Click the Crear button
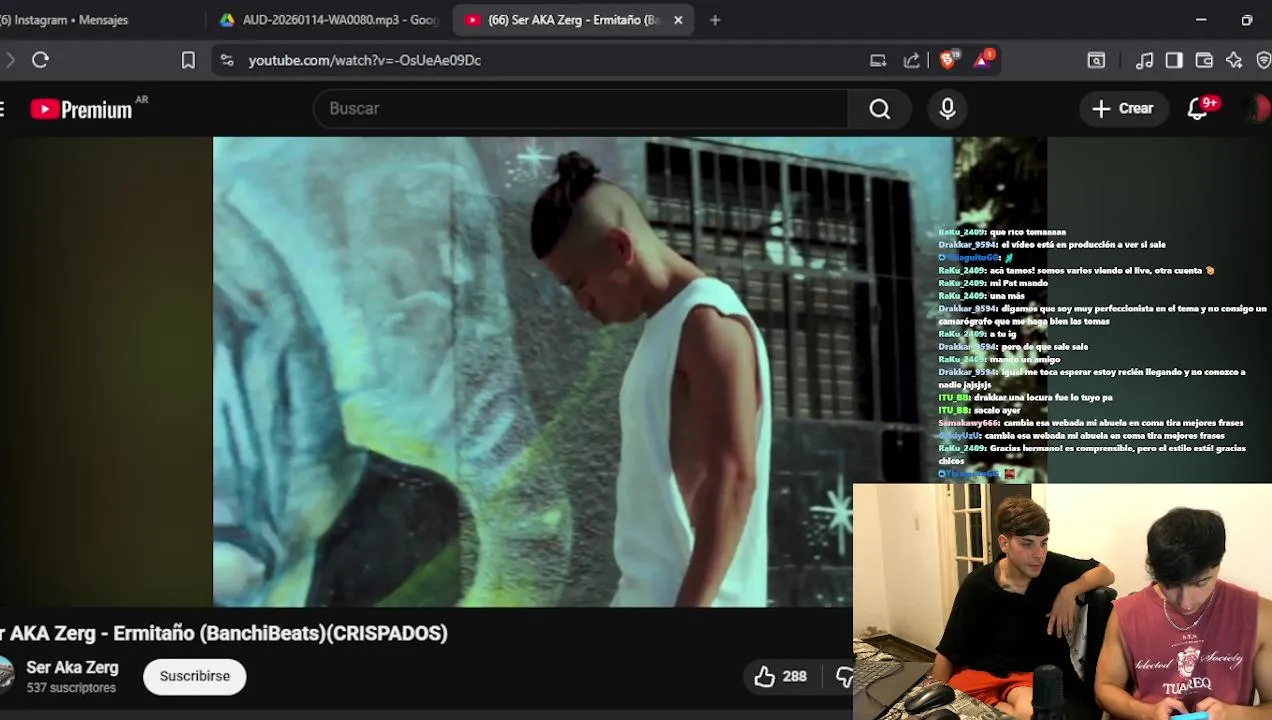 1123,108
